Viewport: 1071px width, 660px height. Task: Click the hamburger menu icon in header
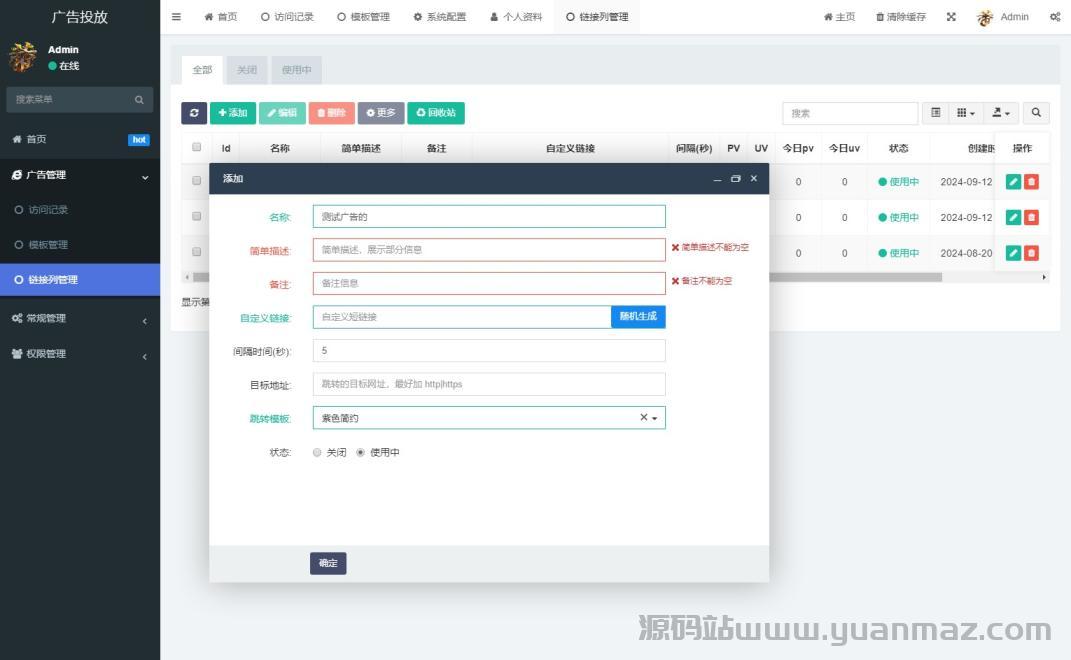click(x=177, y=17)
